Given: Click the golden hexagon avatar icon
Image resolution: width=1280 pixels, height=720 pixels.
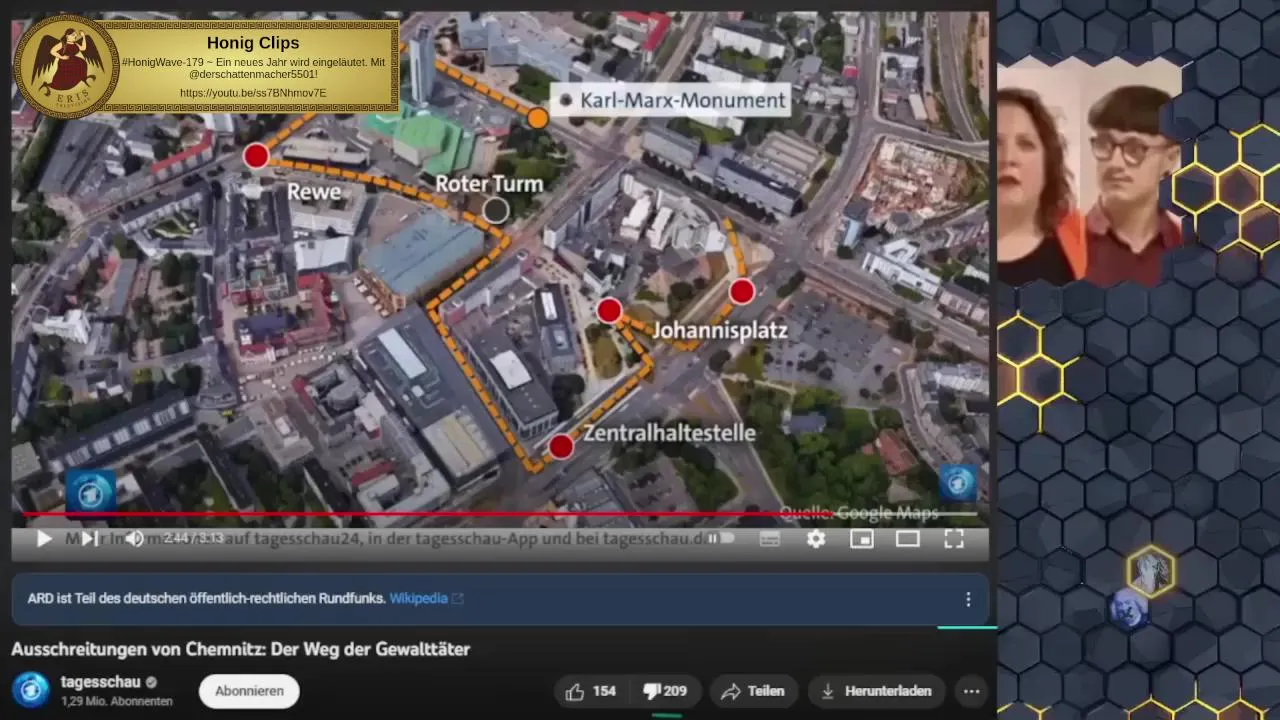Looking at the screenshot, I should [1151, 571].
